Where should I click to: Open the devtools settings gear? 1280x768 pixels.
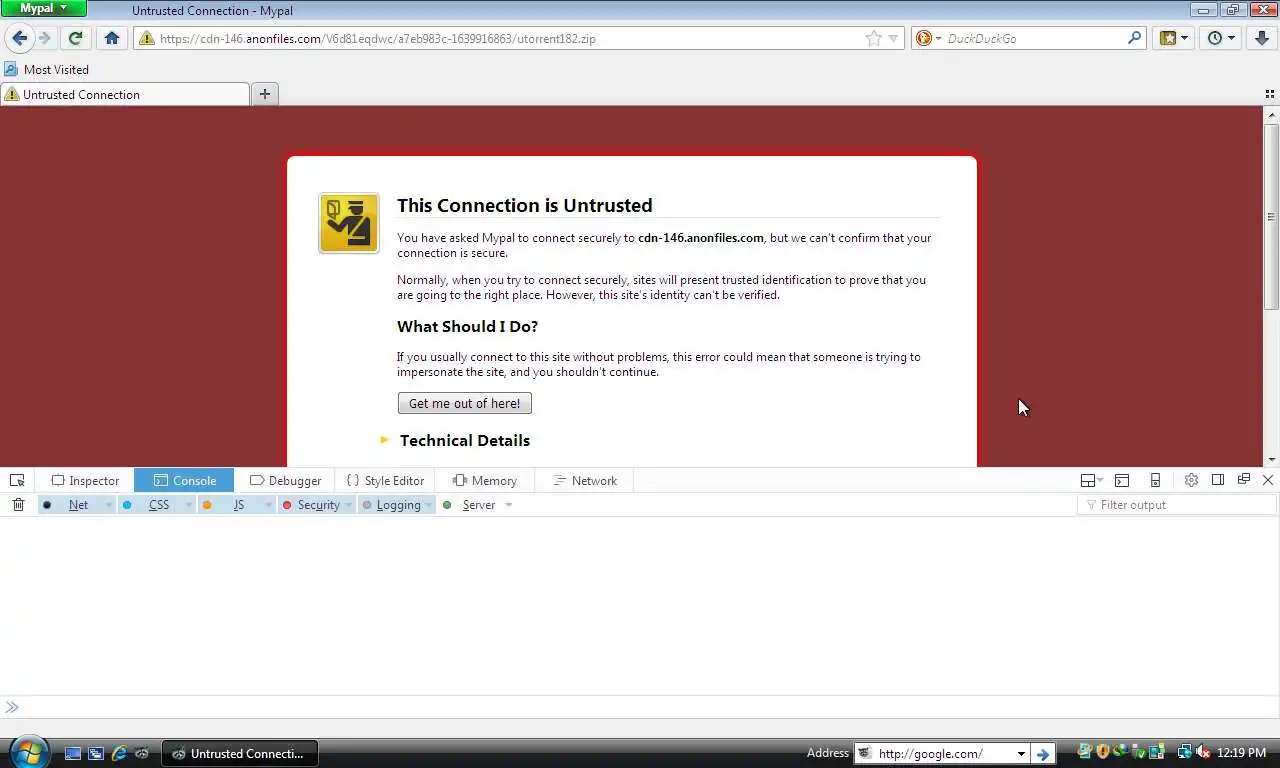(1191, 480)
